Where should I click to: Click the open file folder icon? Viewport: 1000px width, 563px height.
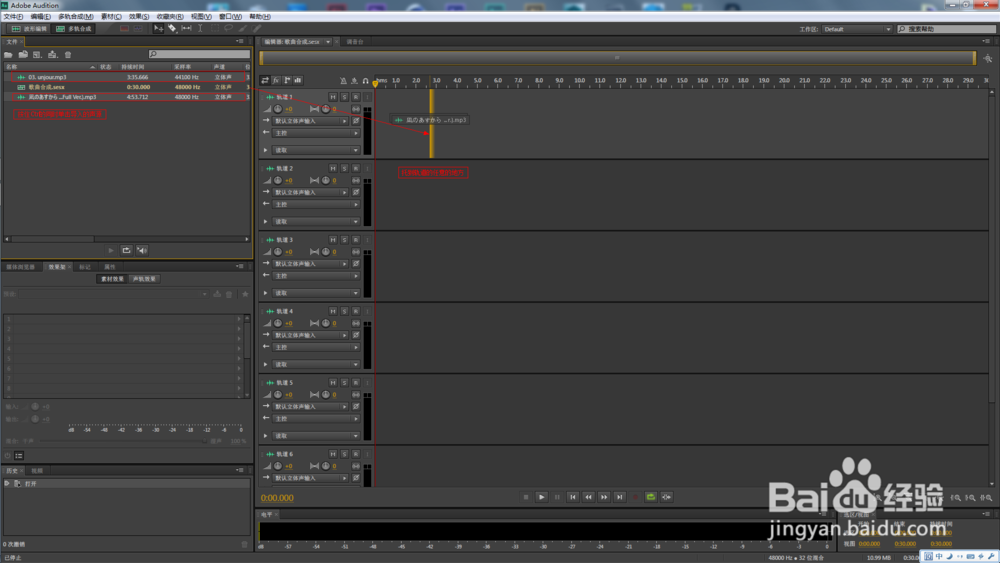point(8,55)
